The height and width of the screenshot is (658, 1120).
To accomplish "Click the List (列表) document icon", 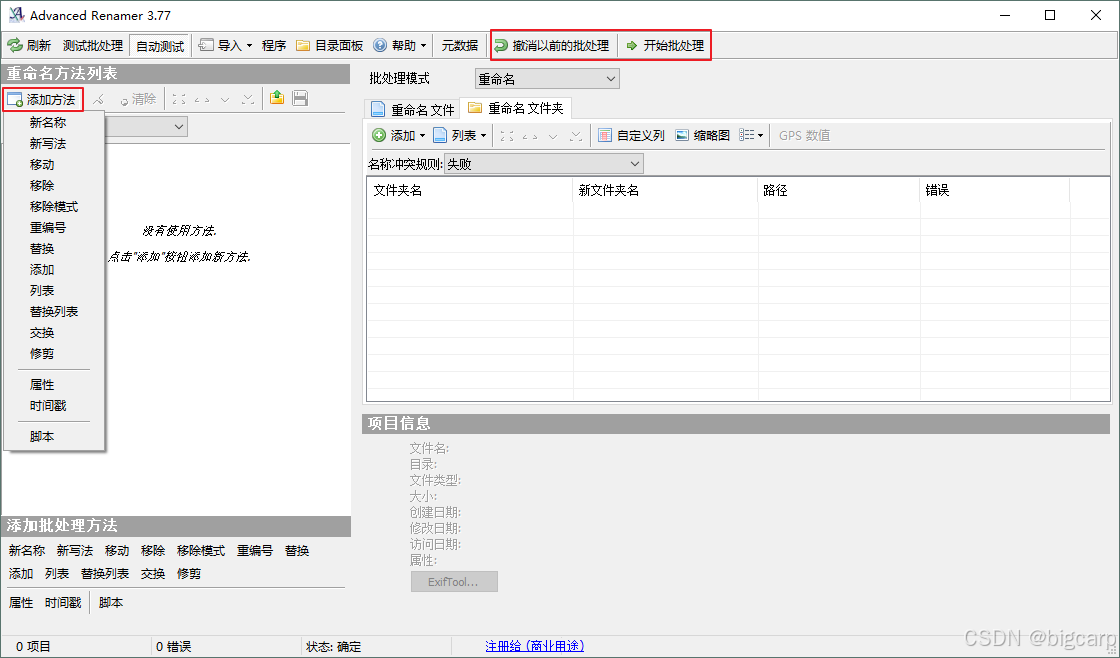I will [440, 135].
